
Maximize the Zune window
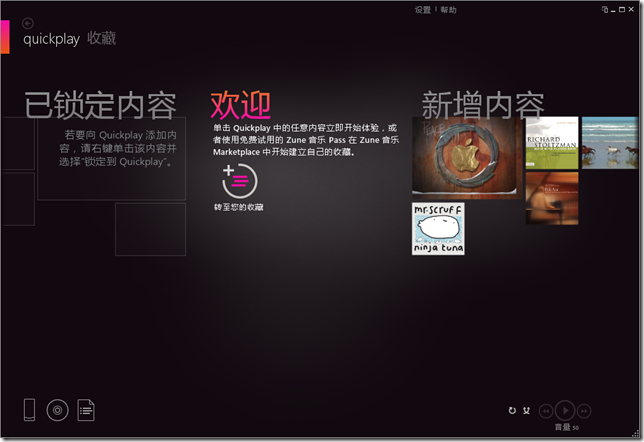point(622,9)
